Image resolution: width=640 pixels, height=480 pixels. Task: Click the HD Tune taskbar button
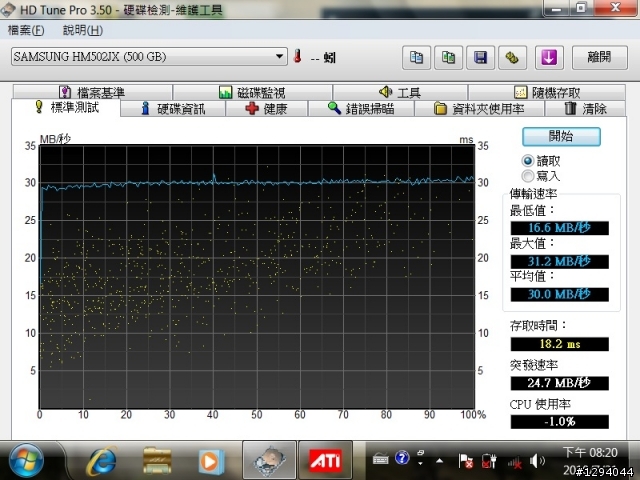pos(269,460)
